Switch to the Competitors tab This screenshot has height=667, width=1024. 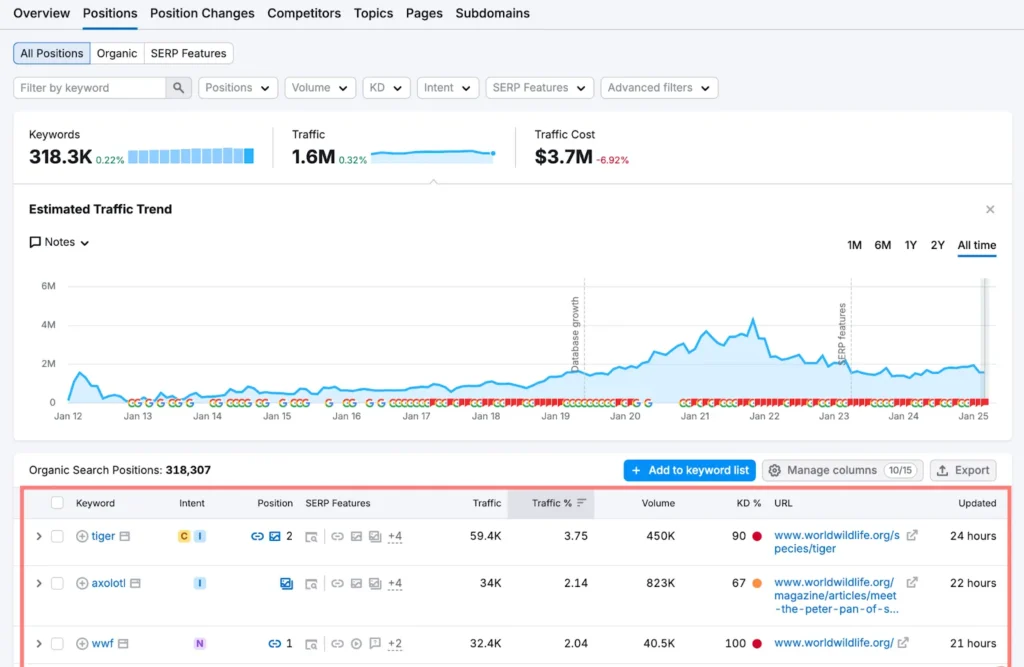tap(303, 13)
